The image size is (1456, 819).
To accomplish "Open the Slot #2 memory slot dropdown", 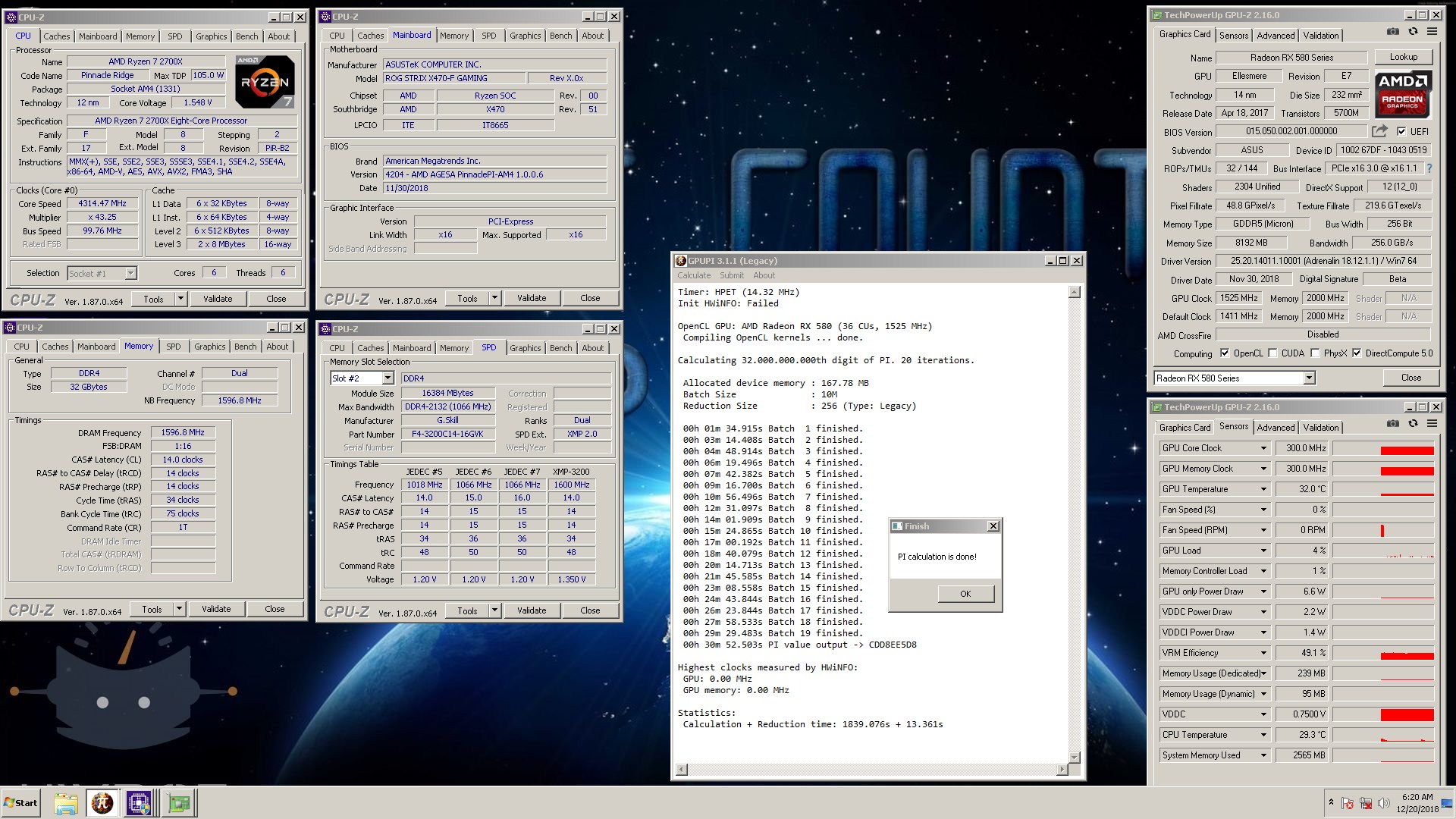I will click(388, 378).
